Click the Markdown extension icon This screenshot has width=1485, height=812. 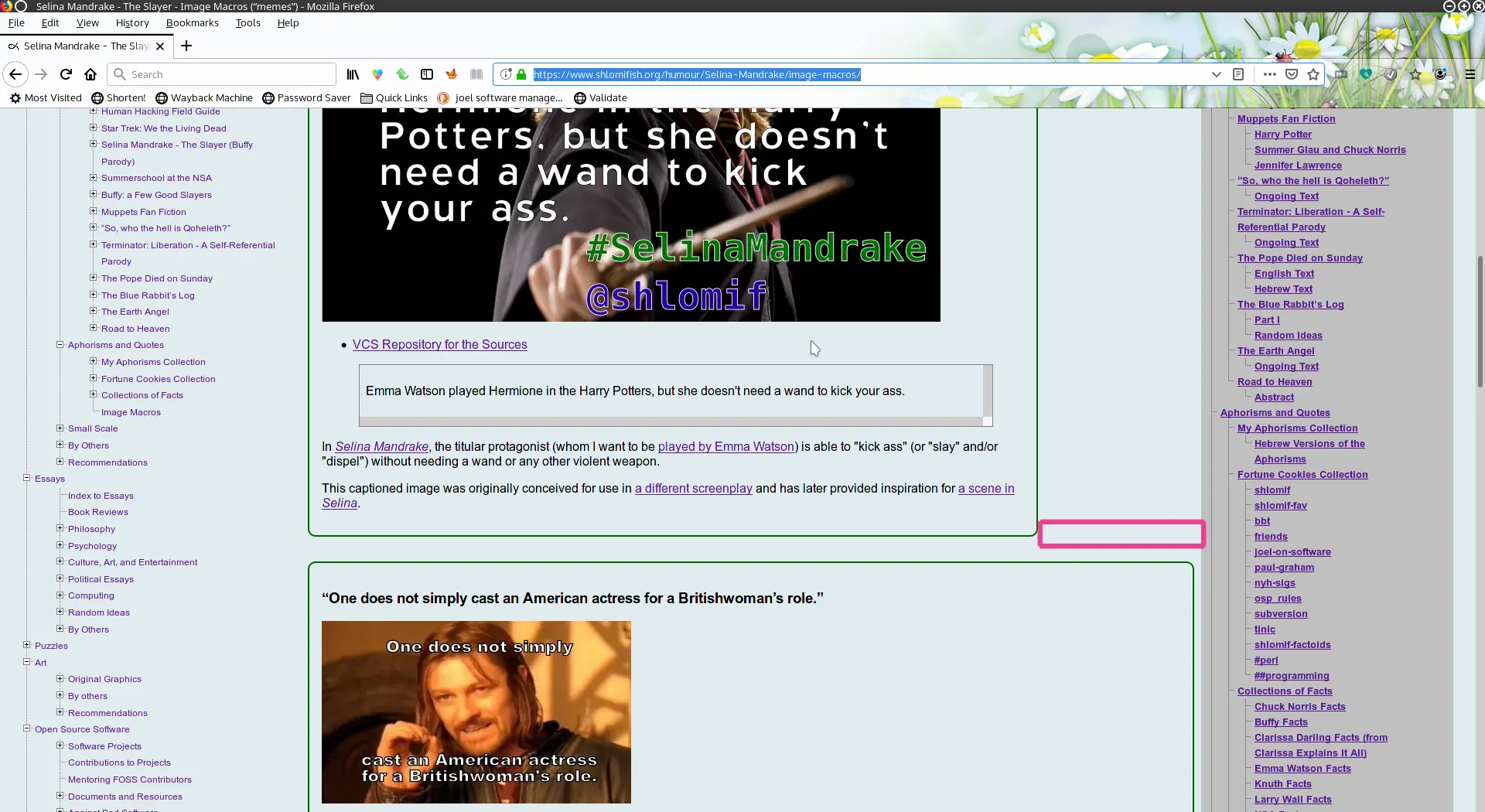coord(1341,74)
